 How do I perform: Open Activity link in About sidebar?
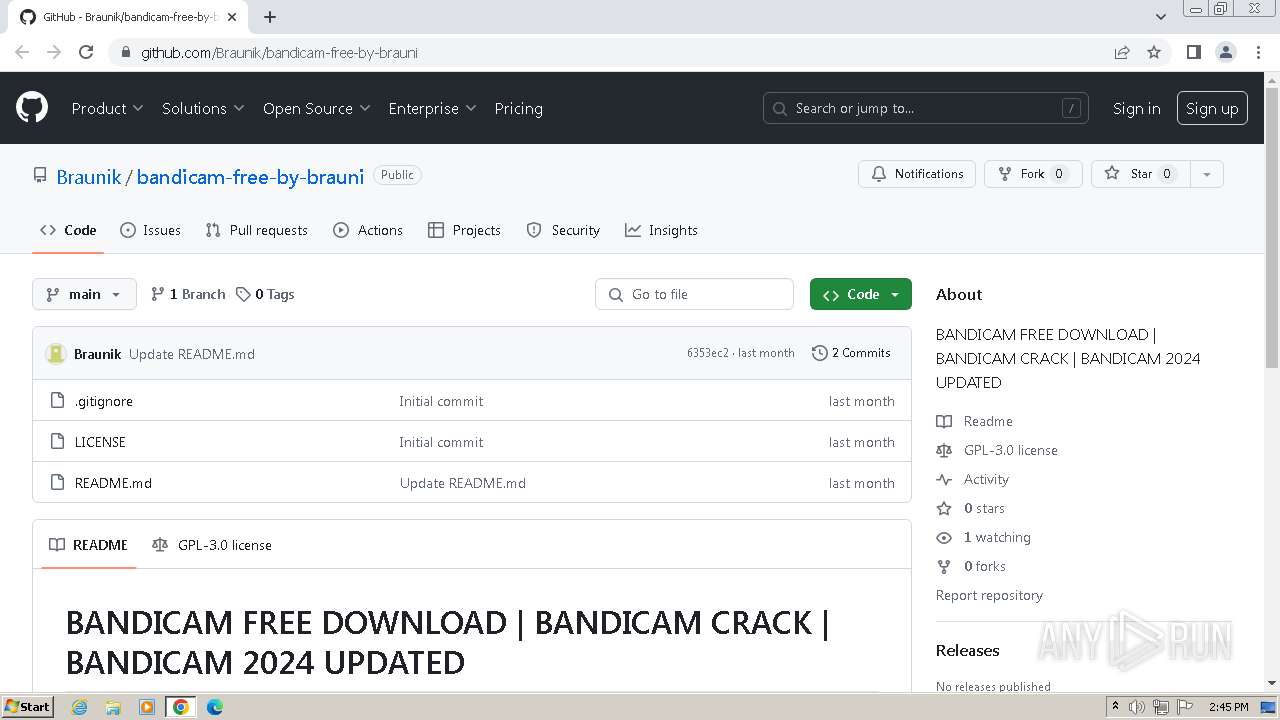click(x=986, y=479)
